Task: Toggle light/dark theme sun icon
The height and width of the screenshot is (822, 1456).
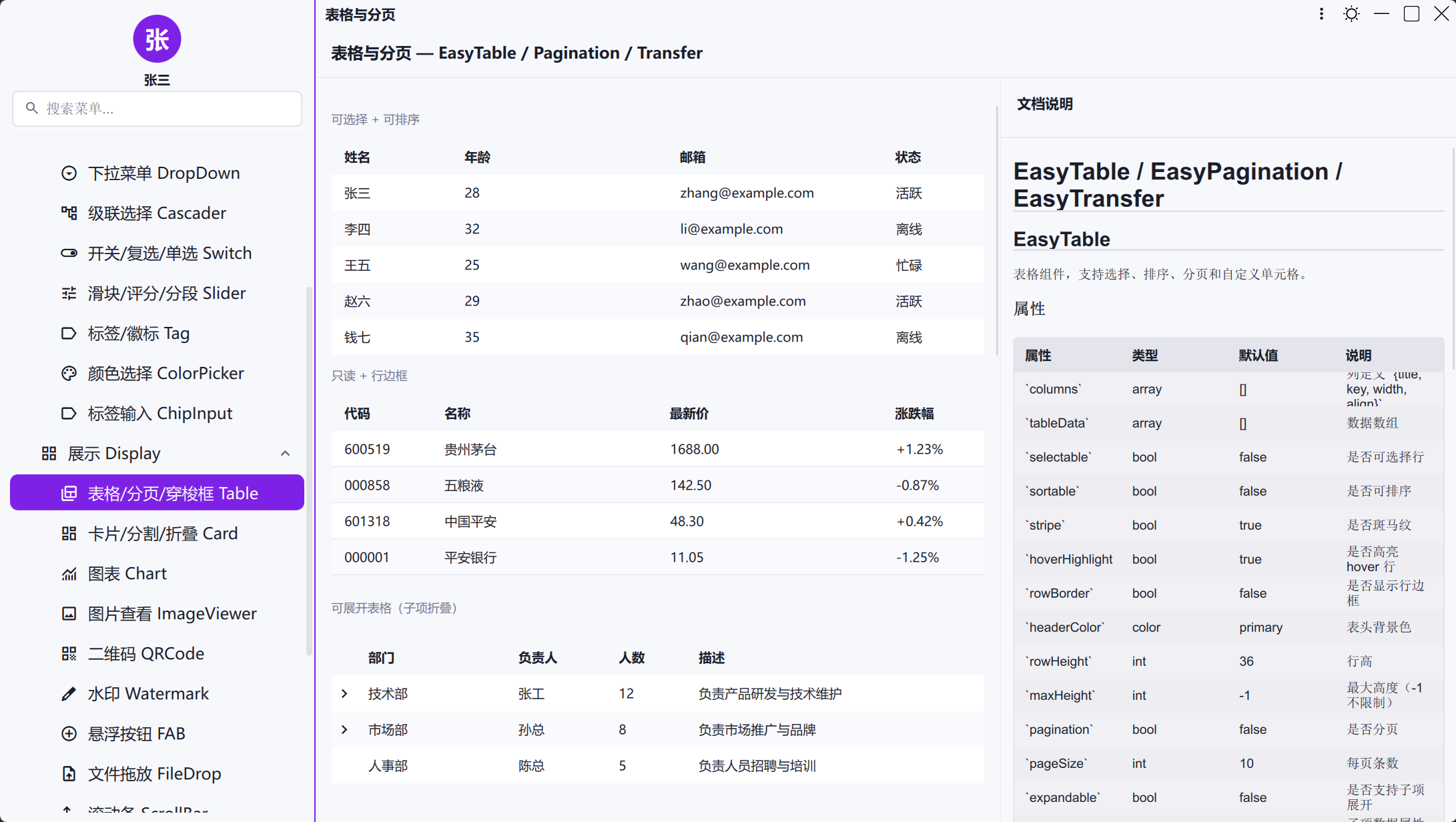Action: tap(1351, 14)
